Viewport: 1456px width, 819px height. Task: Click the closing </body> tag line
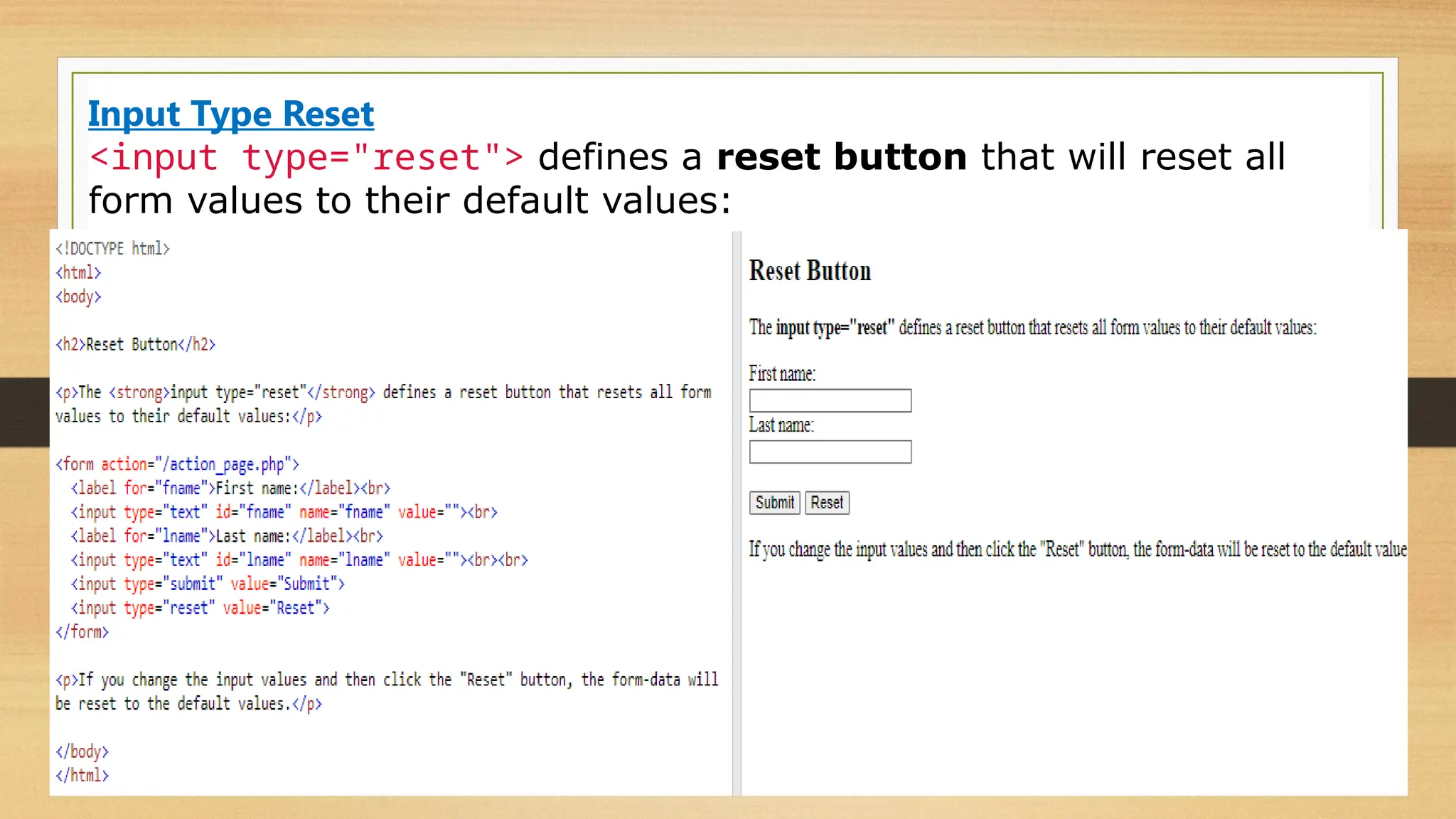[82, 751]
